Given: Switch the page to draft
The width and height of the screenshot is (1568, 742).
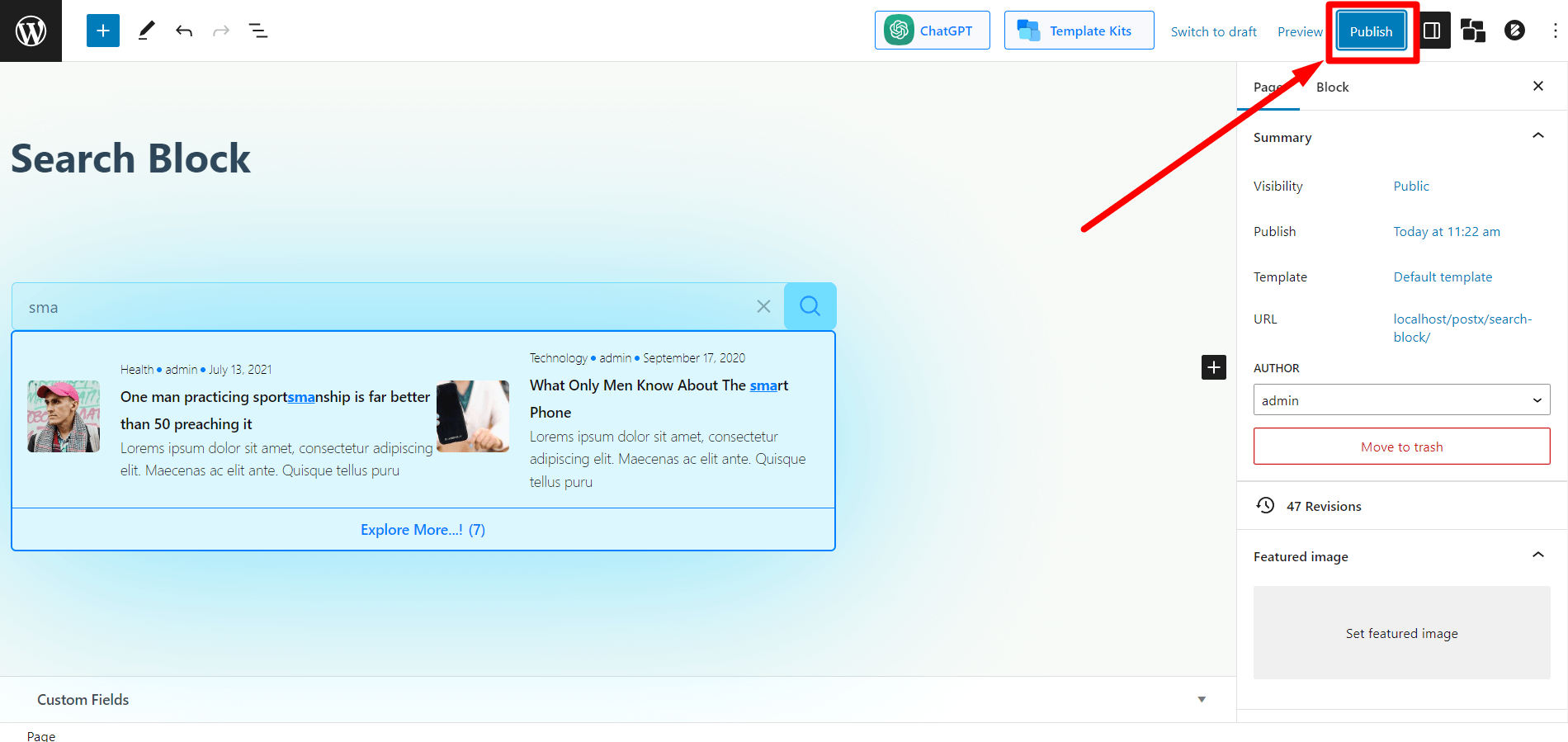Looking at the screenshot, I should [1213, 31].
